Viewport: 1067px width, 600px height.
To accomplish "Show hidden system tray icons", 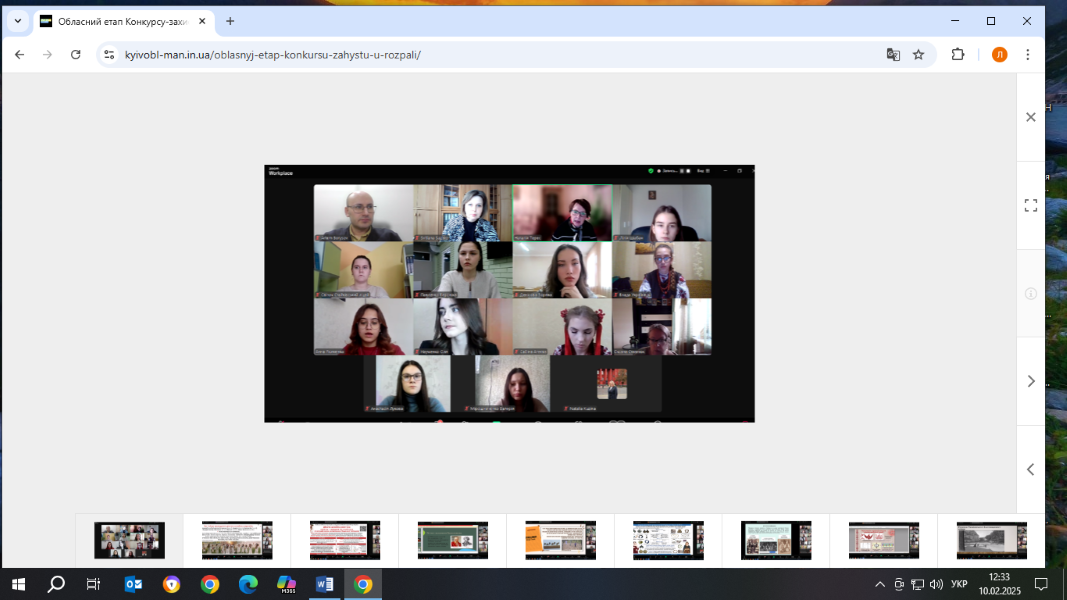I will tap(879, 584).
